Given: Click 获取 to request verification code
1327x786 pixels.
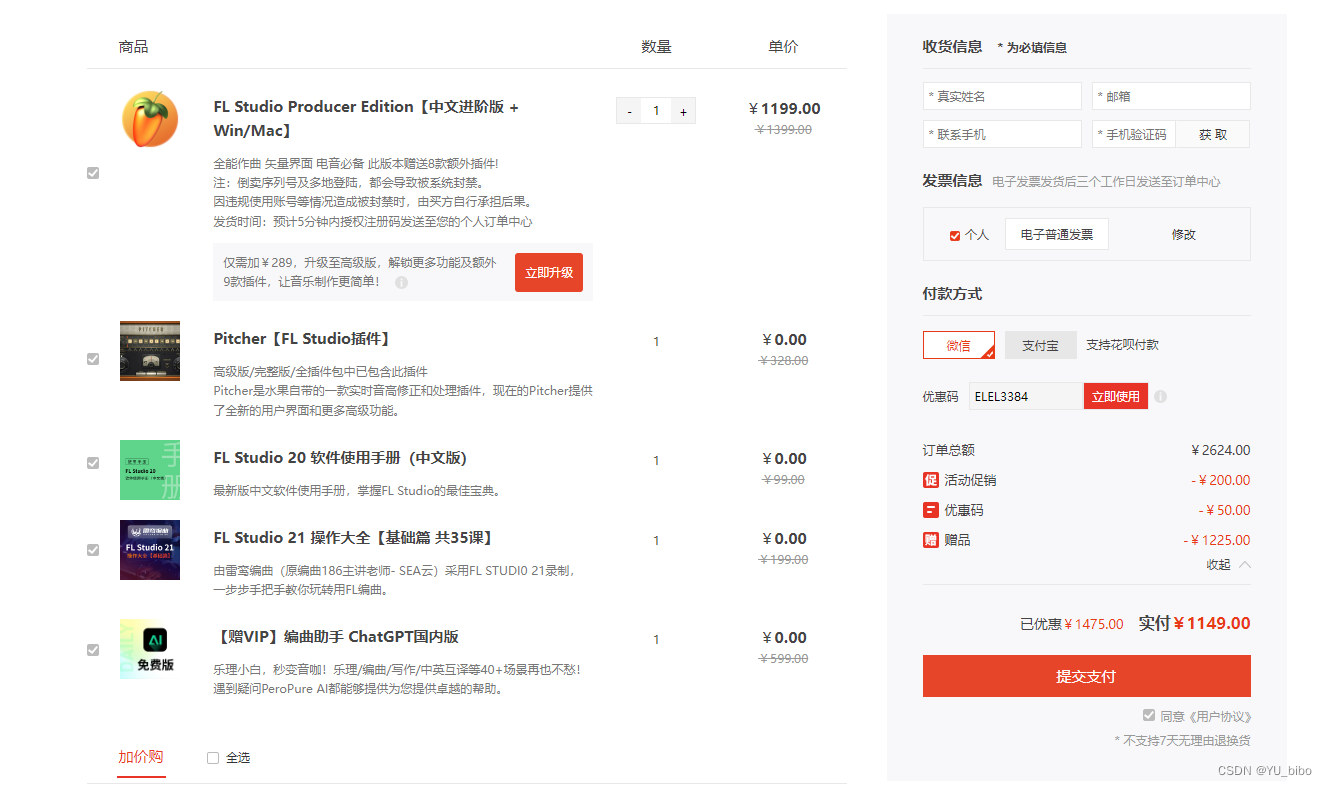Looking at the screenshot, I should (1212, 134).
